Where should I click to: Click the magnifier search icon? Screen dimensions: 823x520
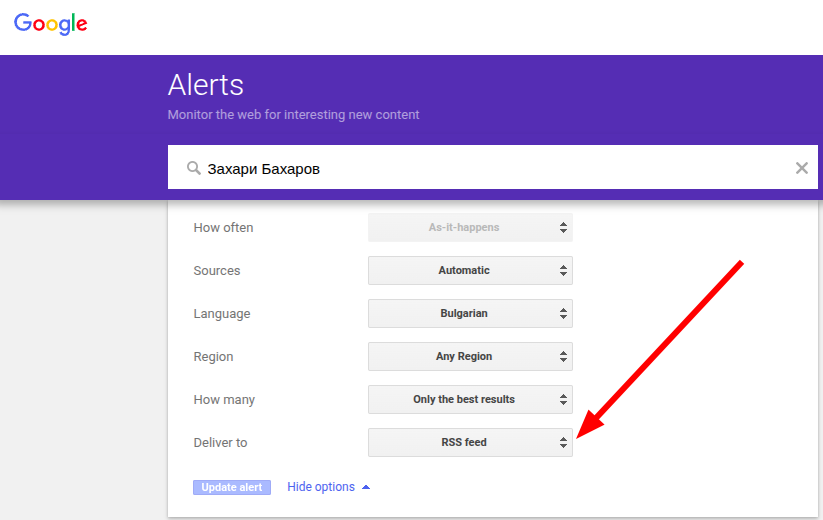coord(194,168)
